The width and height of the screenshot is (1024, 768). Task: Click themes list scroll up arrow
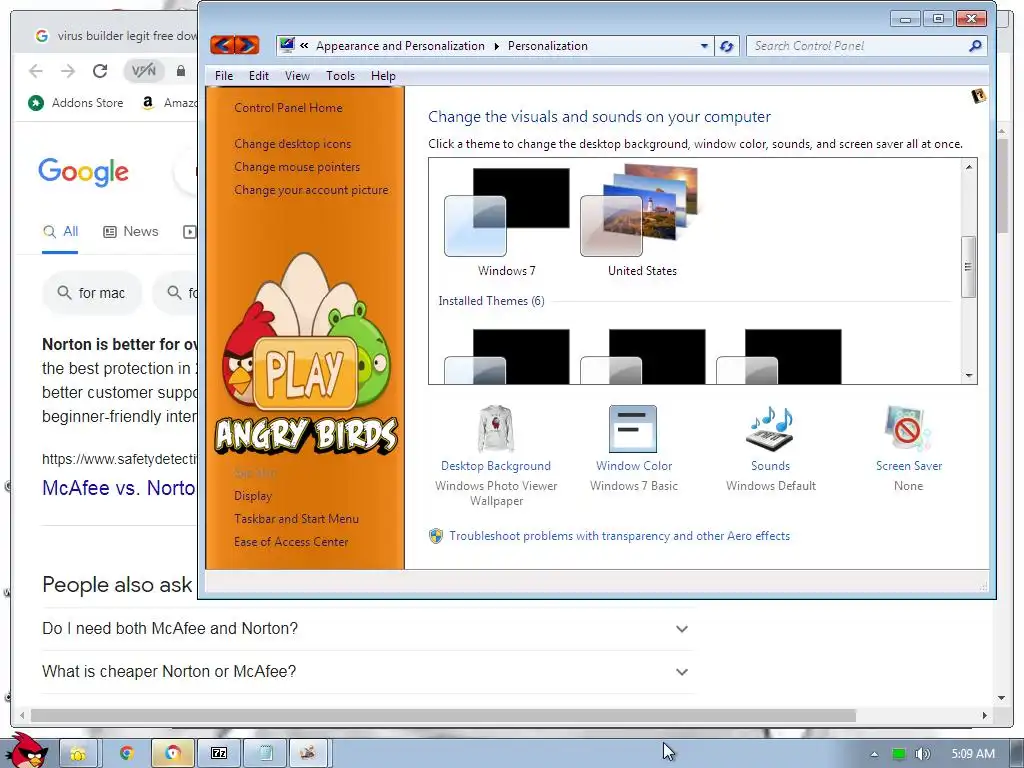(969, 167)
